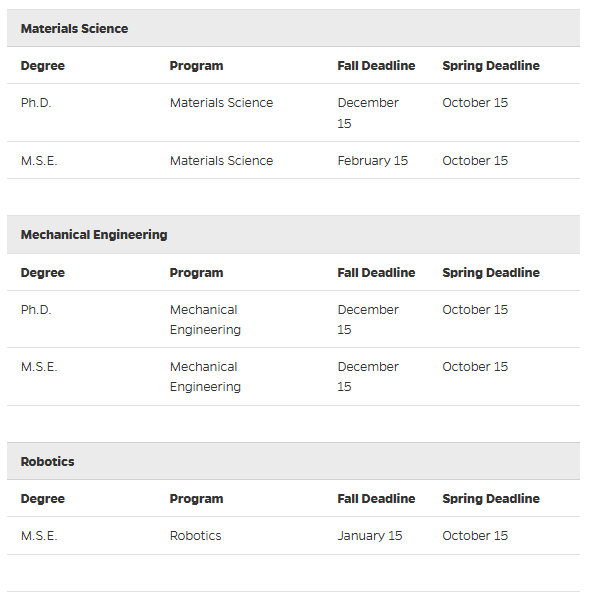Screen dimensions: 602x594
Task: Click Fall Deadline header in Robotics table
Action: (x=376, y=499)
